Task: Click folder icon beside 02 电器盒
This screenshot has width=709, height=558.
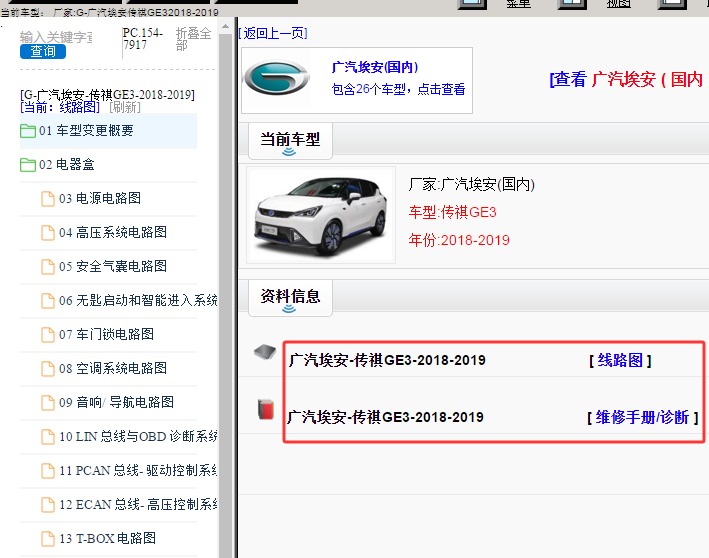Action: tap(28, 165)
